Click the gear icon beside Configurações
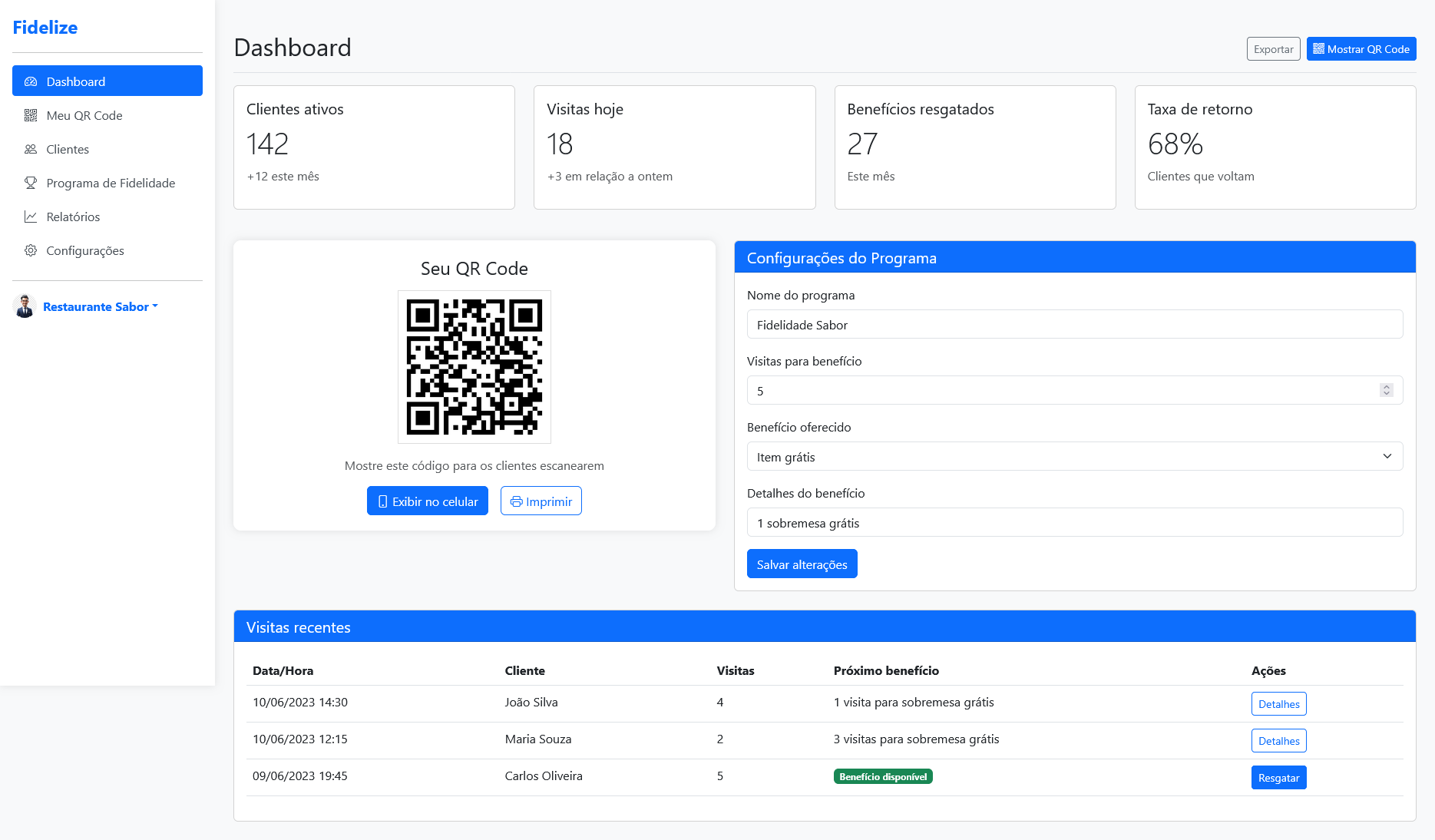Screen dimensions: 1435x840 click(31, 250)
